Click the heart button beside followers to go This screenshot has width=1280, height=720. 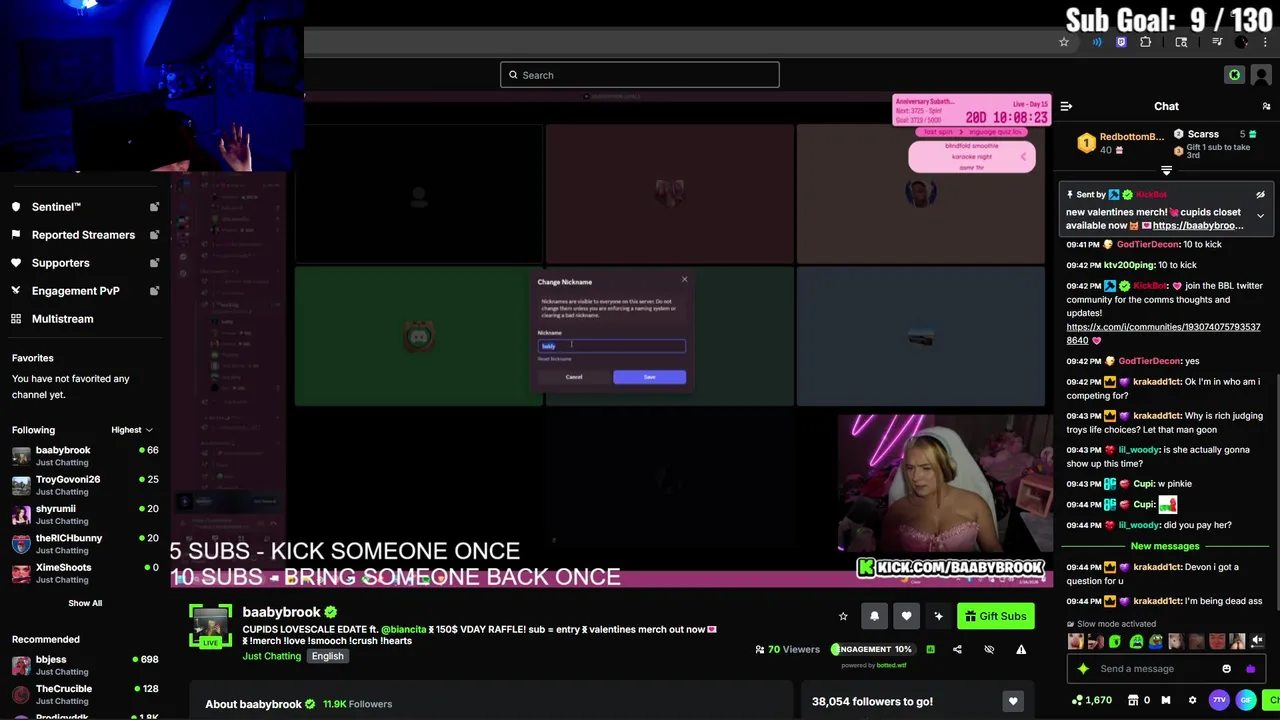coord(1013,702)
